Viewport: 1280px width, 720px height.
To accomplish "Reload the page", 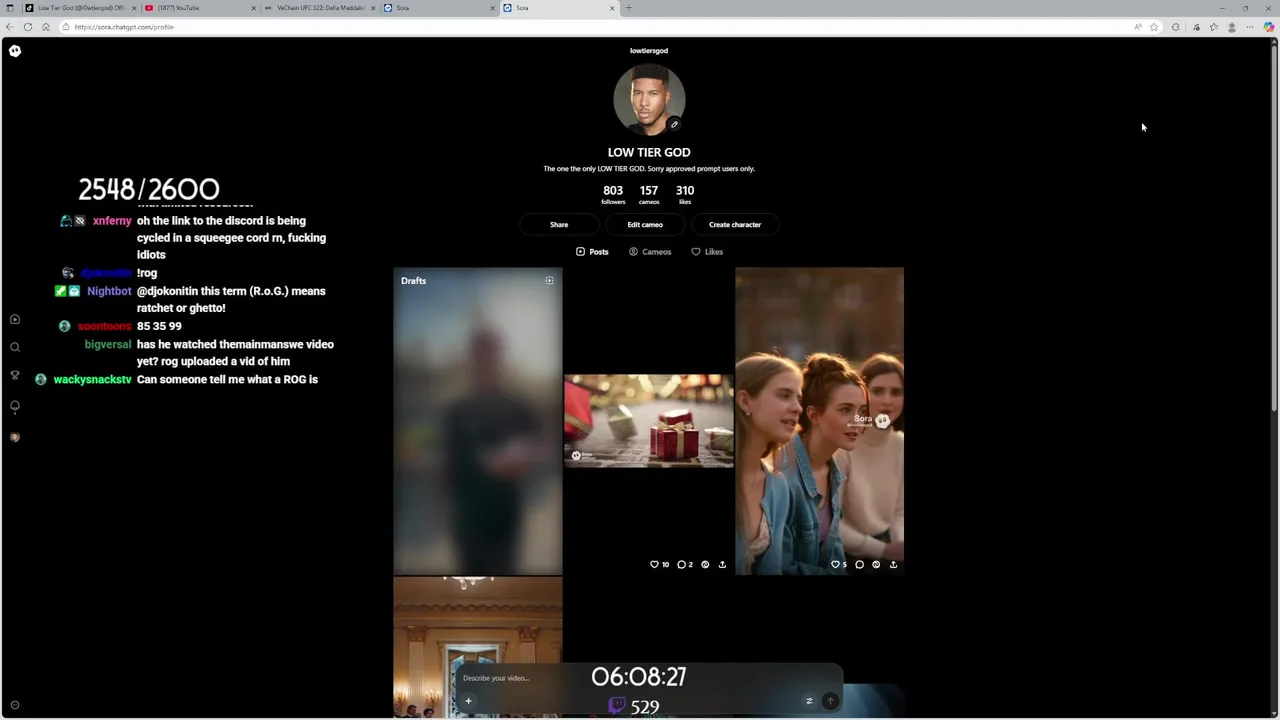I will 28,27.
